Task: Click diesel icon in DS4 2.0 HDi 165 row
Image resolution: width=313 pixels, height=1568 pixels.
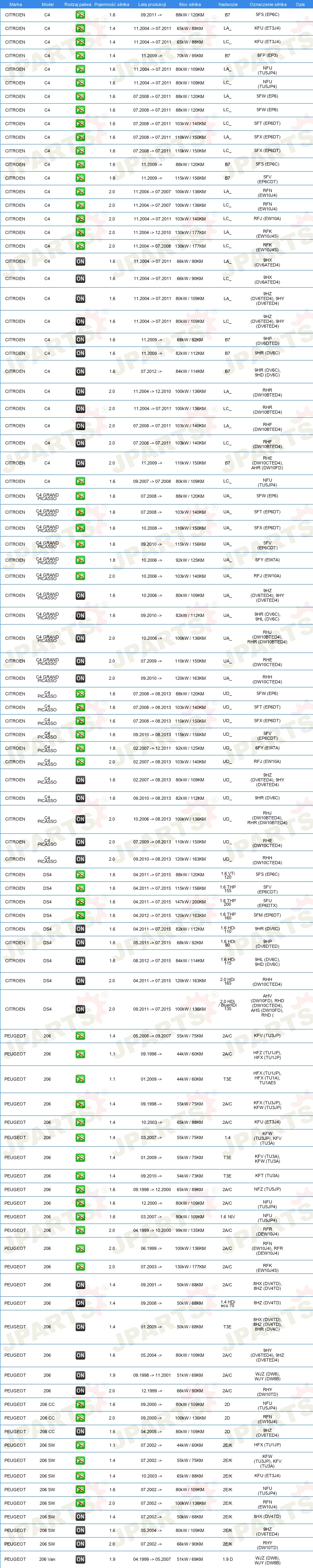Action: pyautogui.click(x=80, y=981)
